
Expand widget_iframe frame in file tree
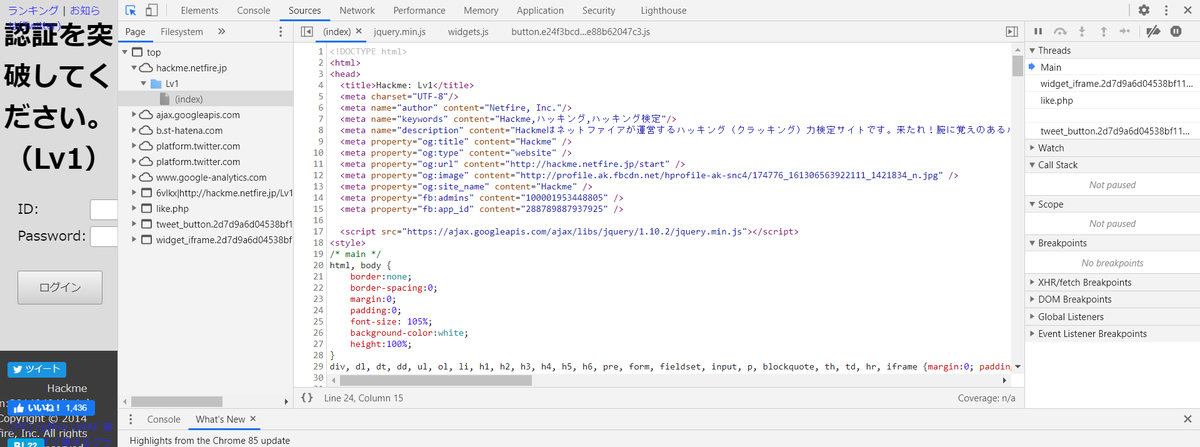pos(135,240)
